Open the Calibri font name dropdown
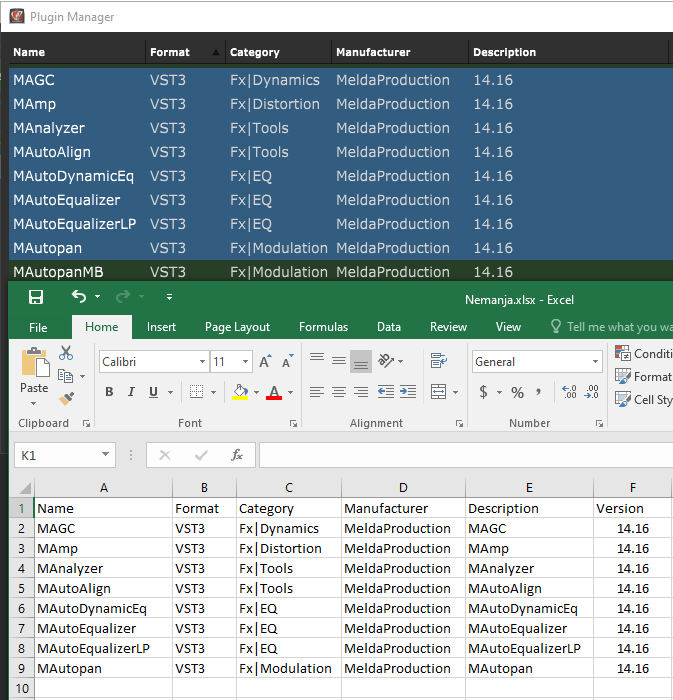This screenshot has height=700, width=673. tap(202, 362)
